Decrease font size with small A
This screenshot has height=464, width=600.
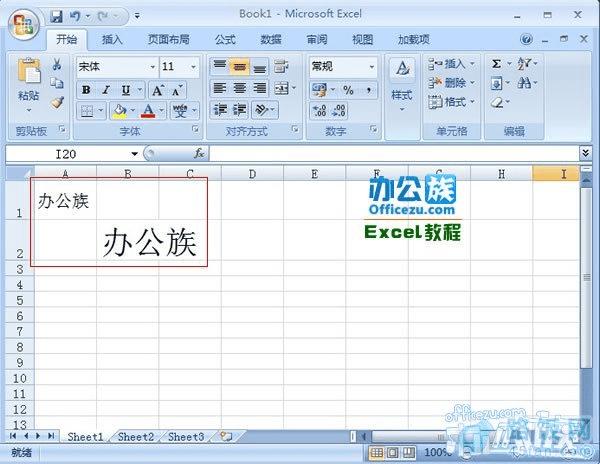[x=176, y=91]
